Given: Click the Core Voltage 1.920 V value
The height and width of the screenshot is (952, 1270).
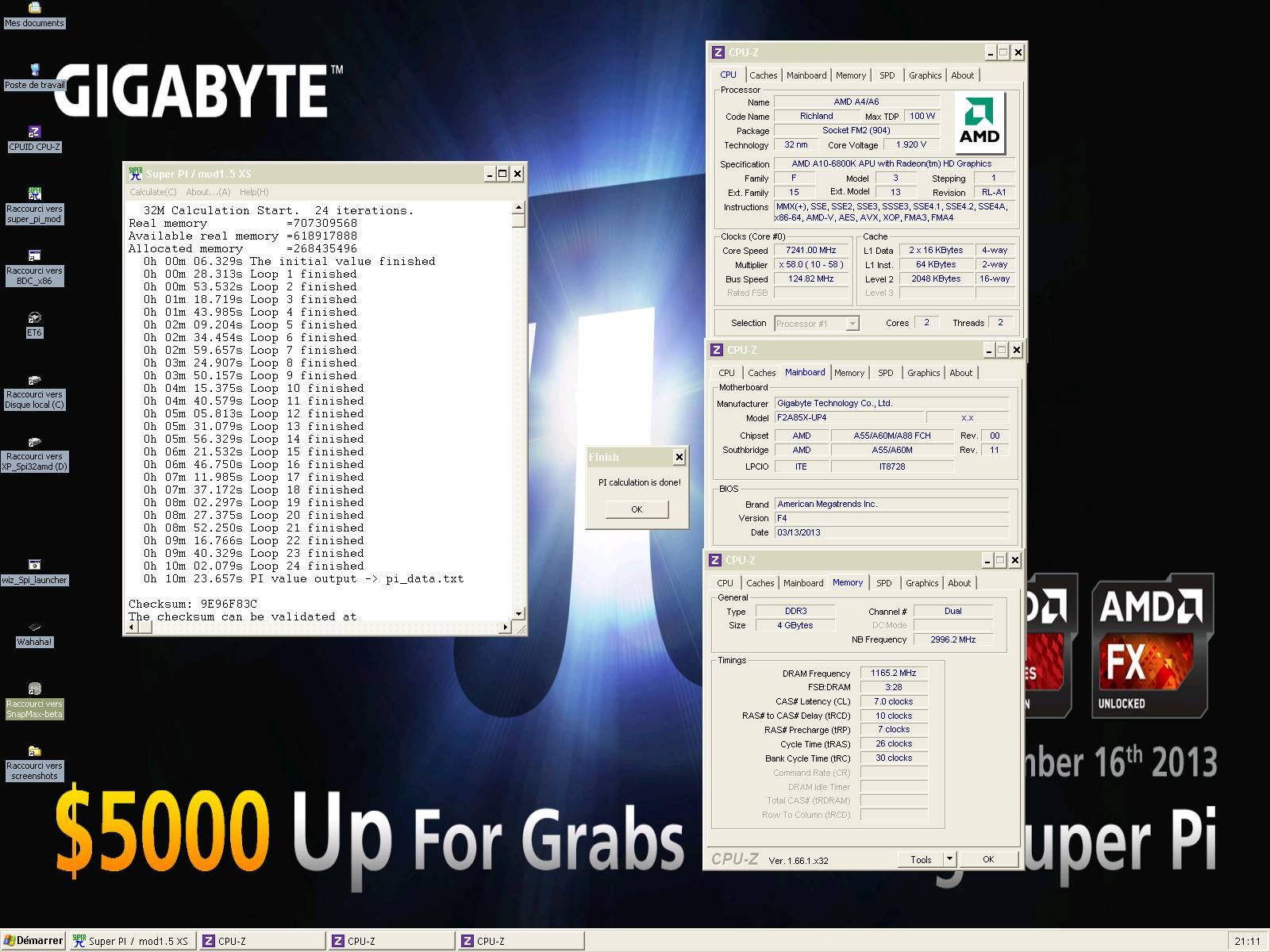Looking at the screenshot, I should [911, 144].
